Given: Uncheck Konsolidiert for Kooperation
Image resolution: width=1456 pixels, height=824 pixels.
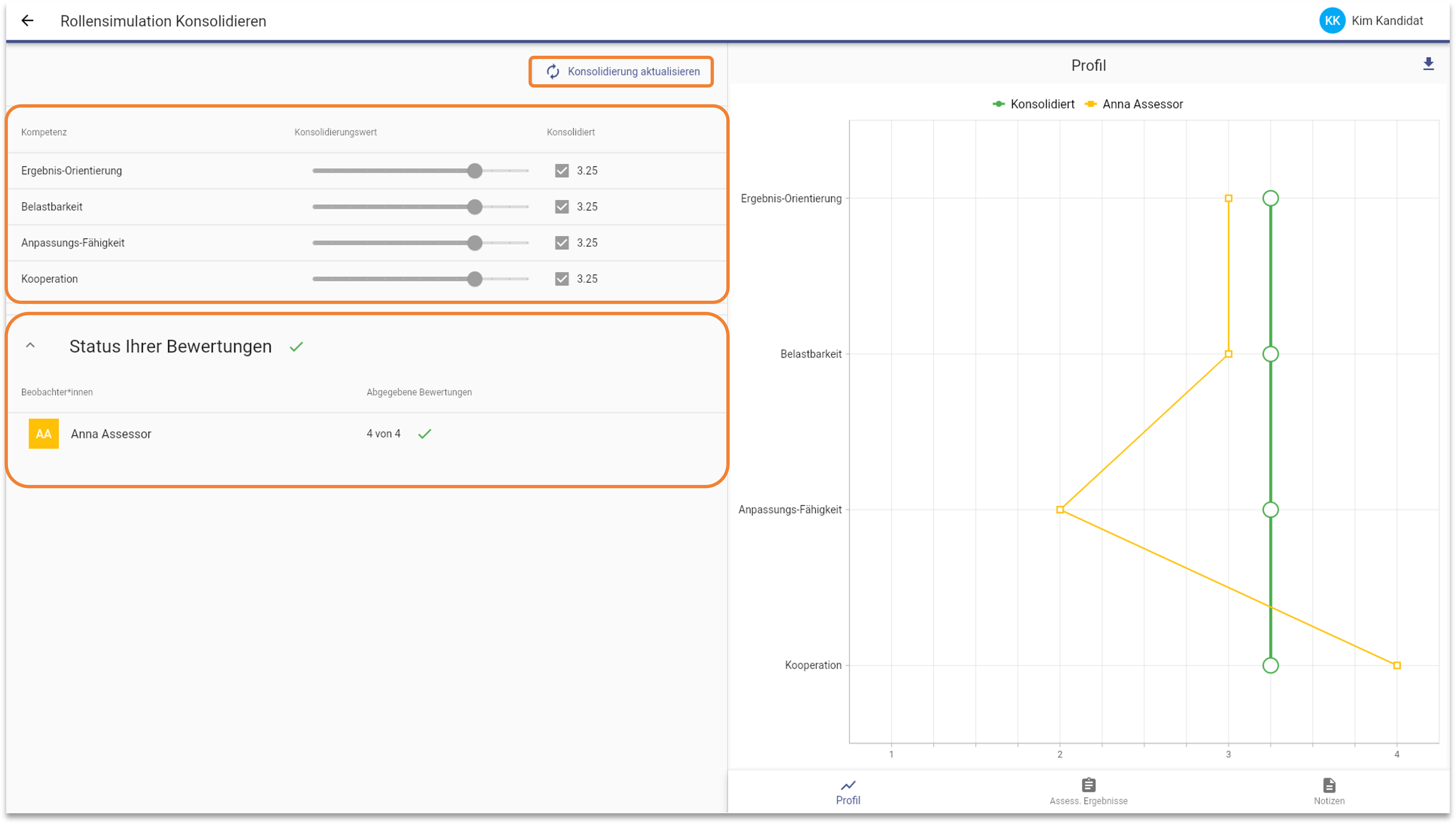Looking at the screenshot, I should (562, 279).
